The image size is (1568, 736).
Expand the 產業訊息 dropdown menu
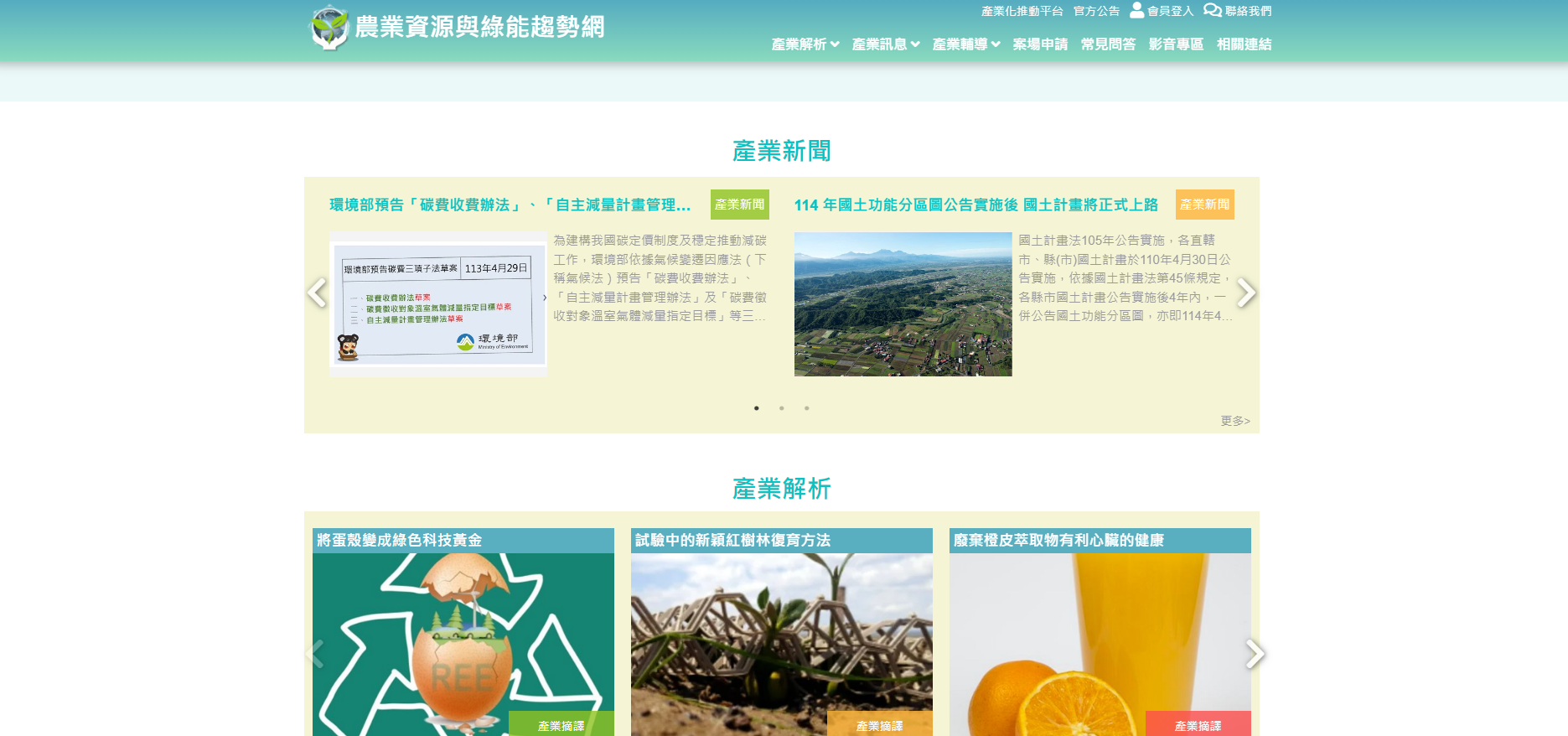point(885,44)
